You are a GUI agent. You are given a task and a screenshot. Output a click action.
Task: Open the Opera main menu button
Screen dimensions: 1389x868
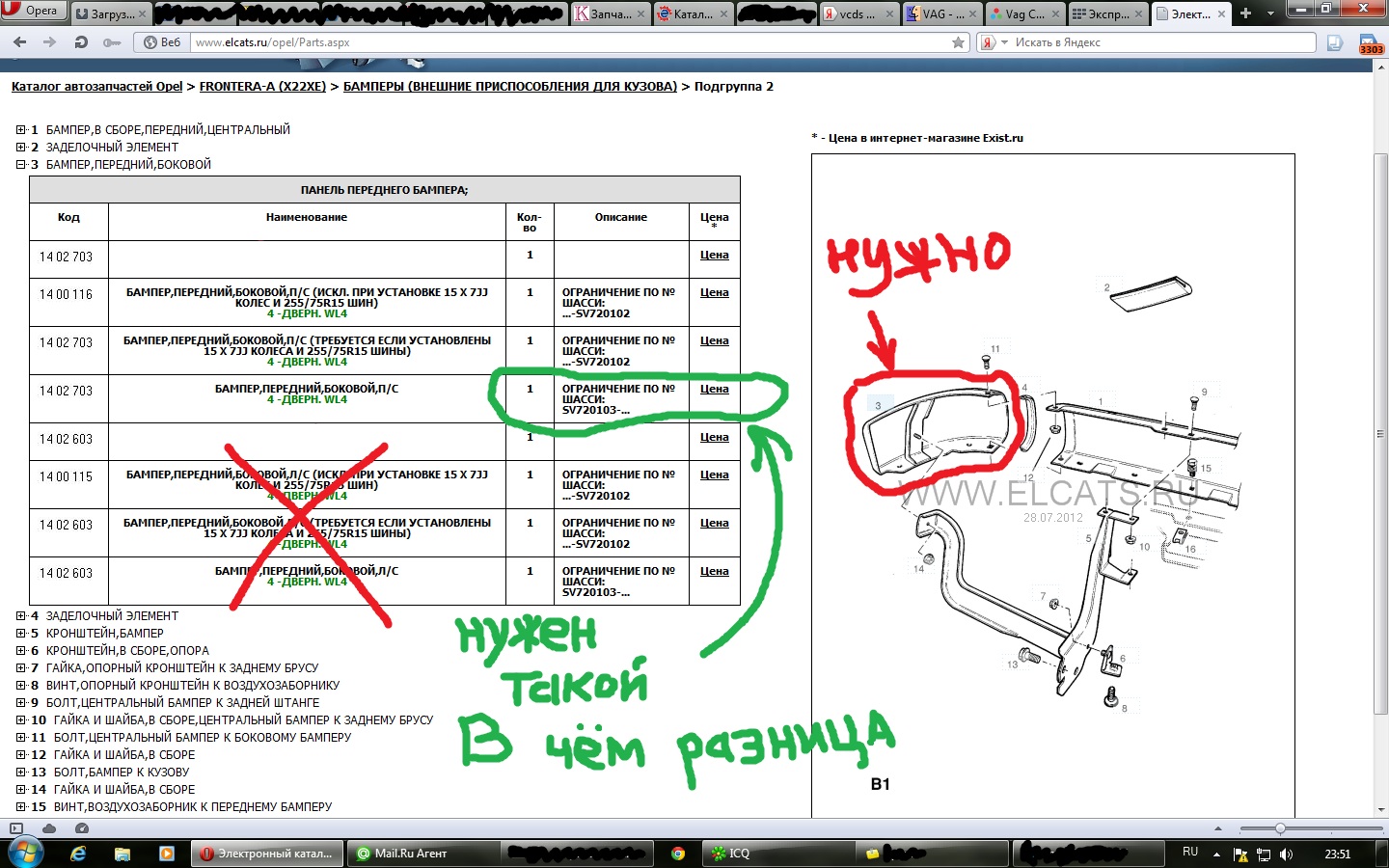(x=33, y=11)
